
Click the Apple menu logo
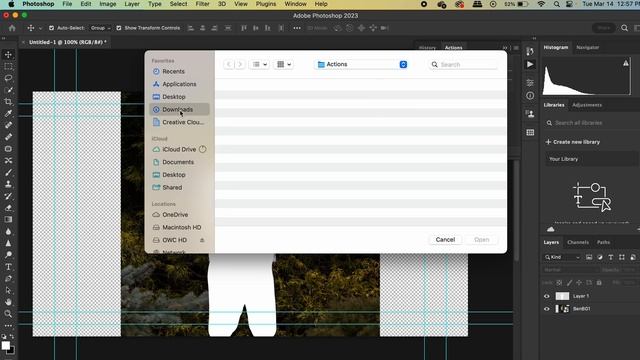click(11, 4)
